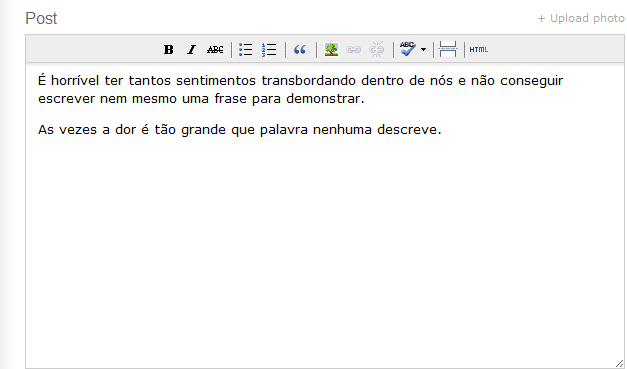Click the editor resize handle corner
Screen dimensions: 627x369
pyautogui.click(x=619, y=363)
